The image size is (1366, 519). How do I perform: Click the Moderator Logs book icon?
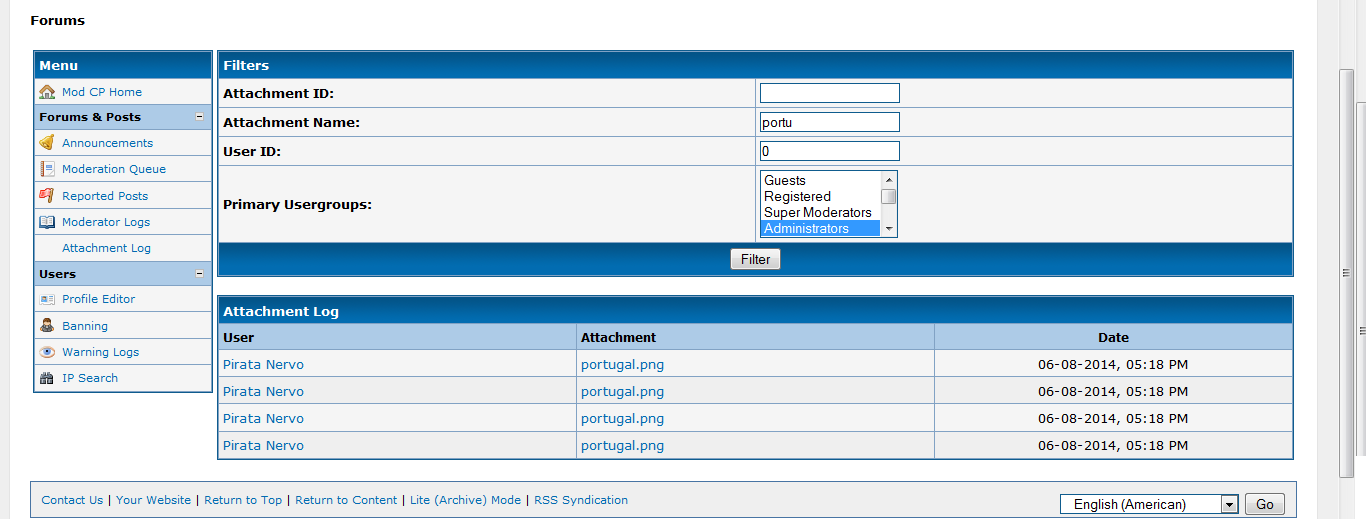pos(47,222)
